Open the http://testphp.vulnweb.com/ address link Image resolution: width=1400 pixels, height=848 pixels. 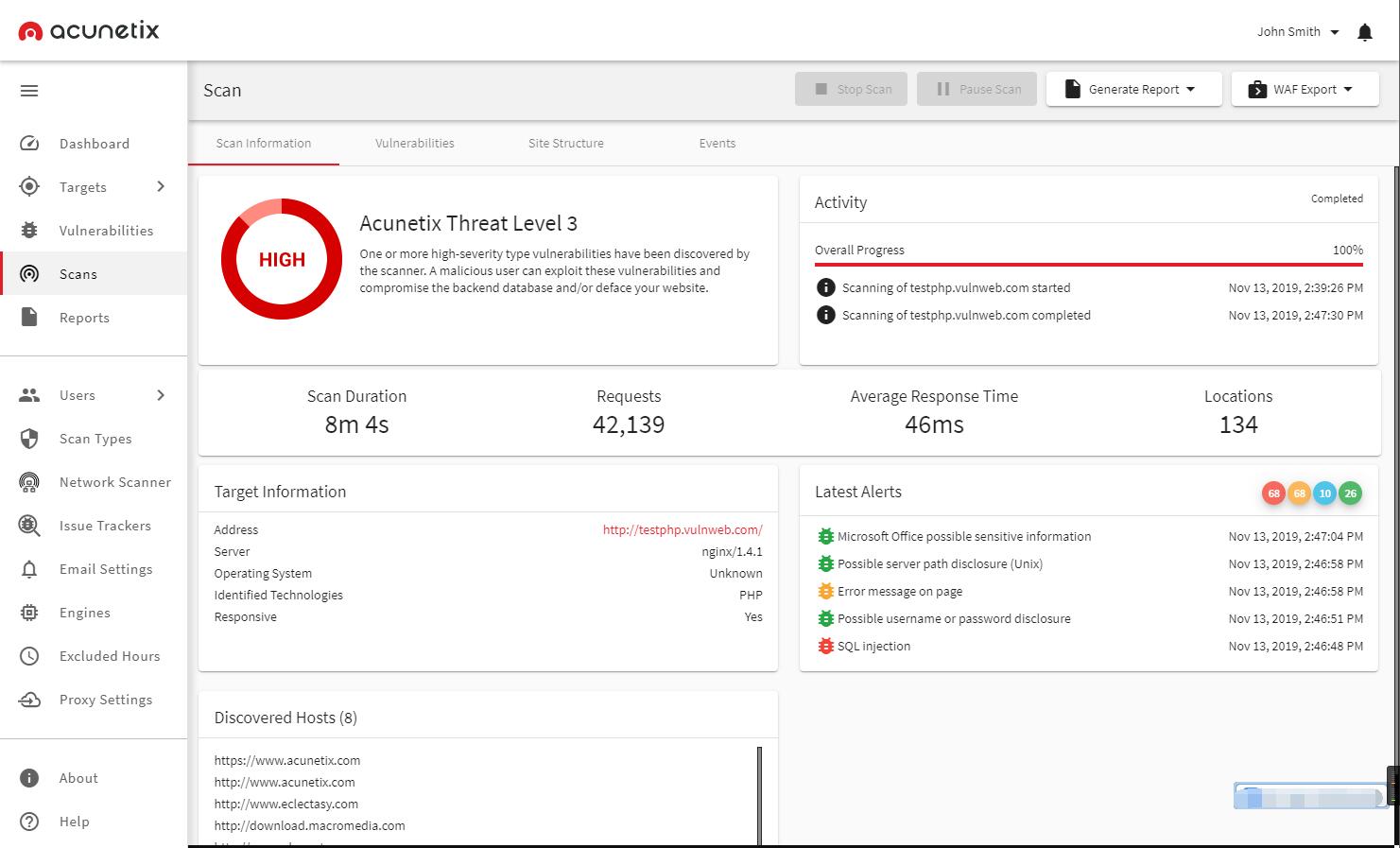point(683,530)
